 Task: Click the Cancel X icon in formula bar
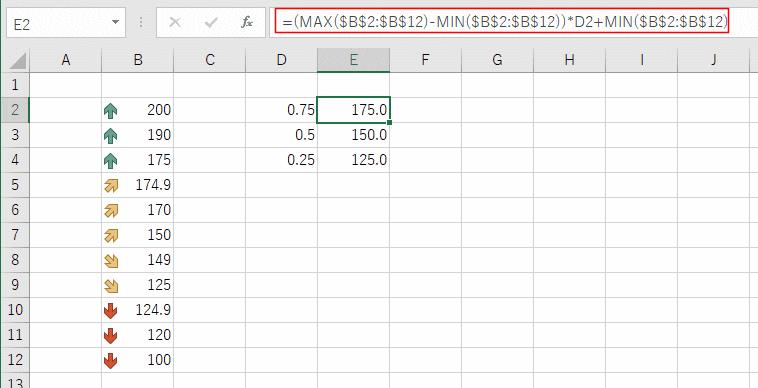pyautogui.click(x=175, y=23)
